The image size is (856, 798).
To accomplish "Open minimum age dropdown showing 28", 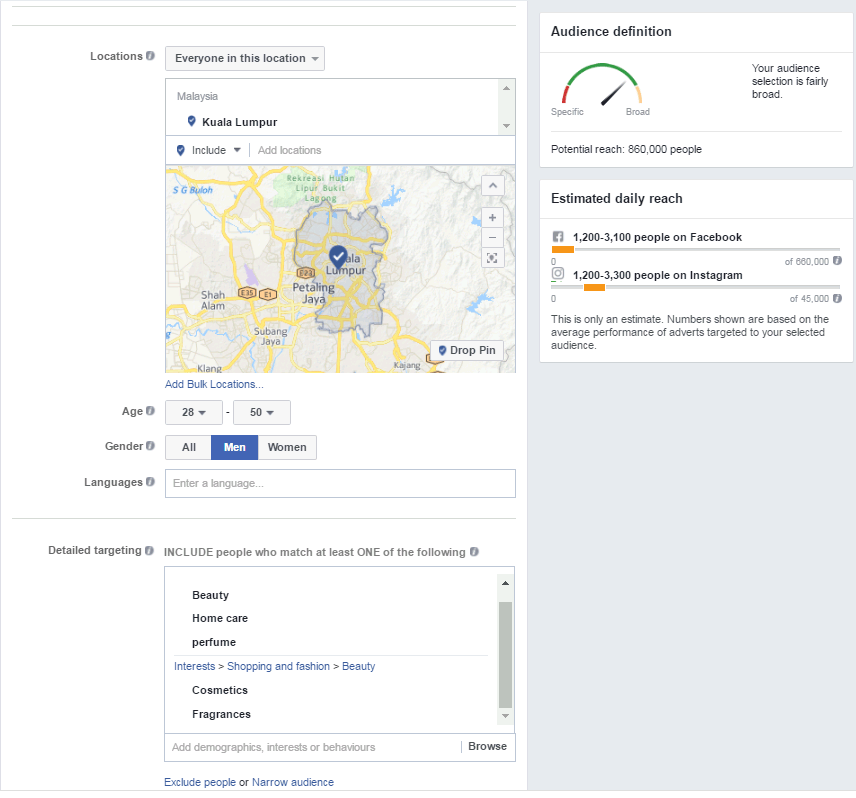I will (193, 412).
